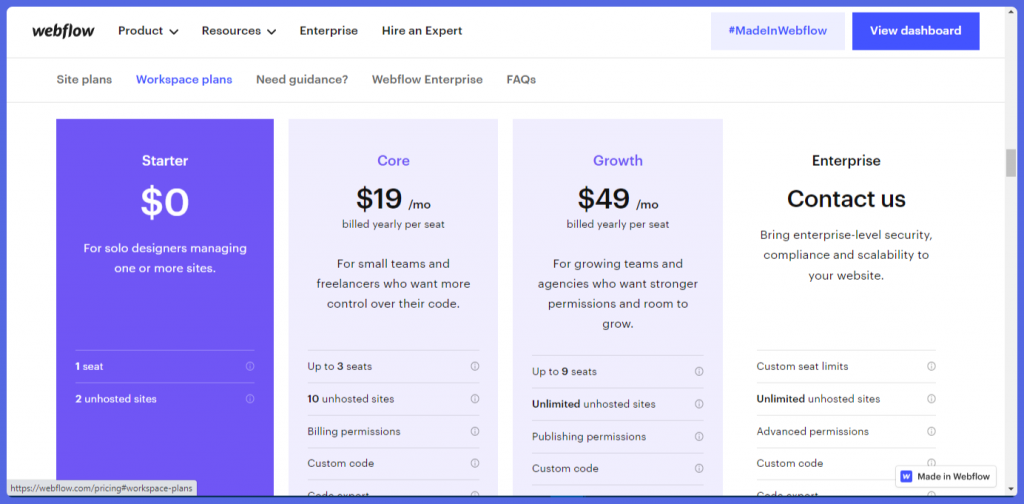
Task: Click the $19 /mo Core price
Action: click(393, 199)
